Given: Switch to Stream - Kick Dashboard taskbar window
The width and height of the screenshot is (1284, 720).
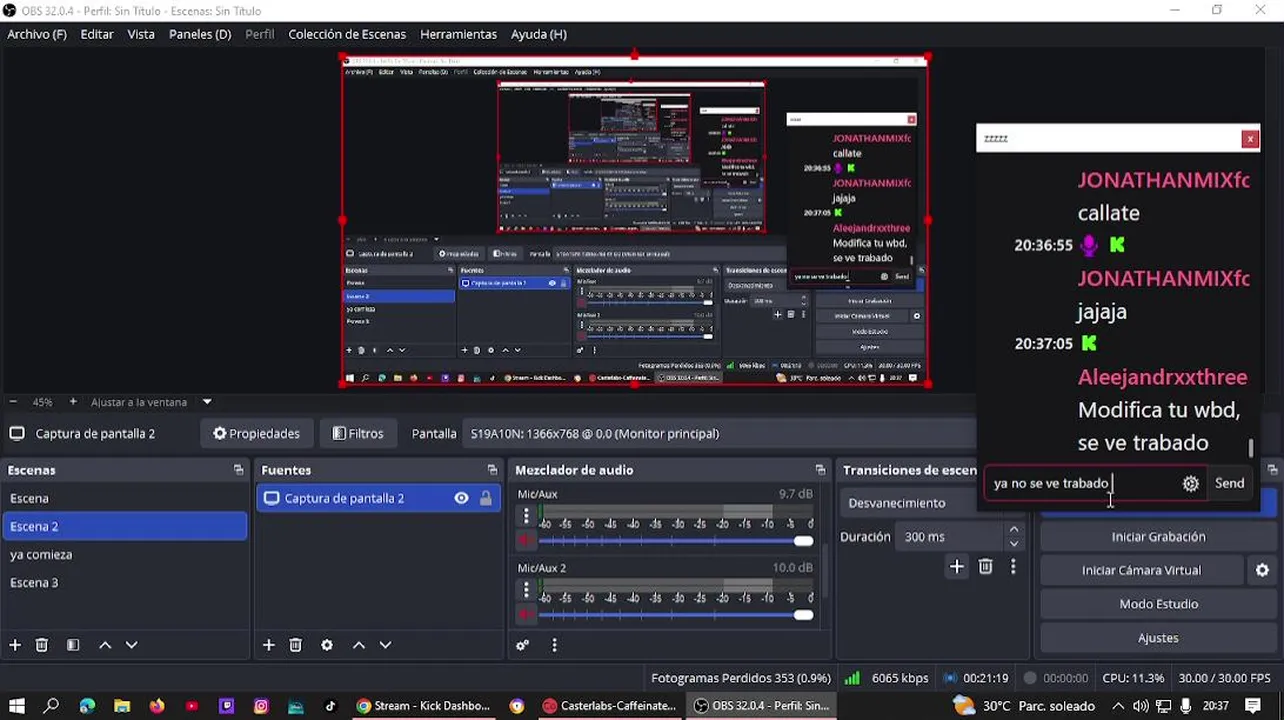Looking at the screenshot, I should tap(424, 706).
